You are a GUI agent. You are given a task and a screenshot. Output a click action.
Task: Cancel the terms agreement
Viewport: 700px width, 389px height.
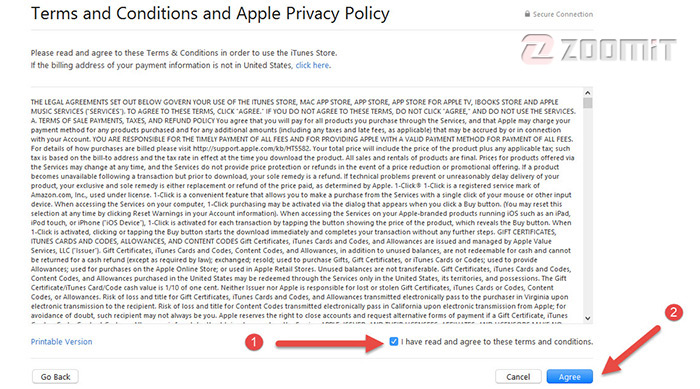pos(518,376)
